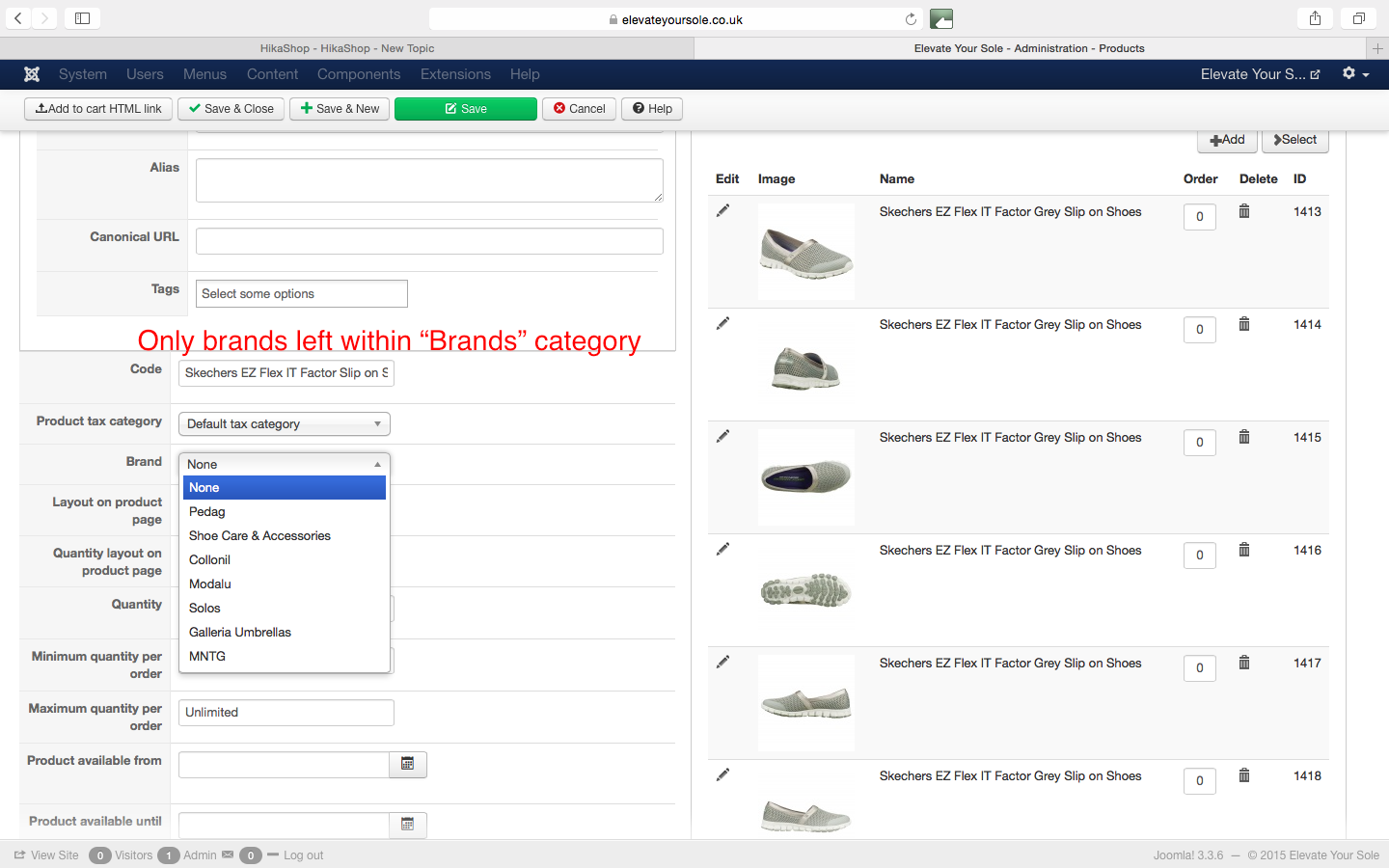The width and height of the screenshot is (1389, 868).
Task: Click the product Code field
Action: [x=286, y=372]
